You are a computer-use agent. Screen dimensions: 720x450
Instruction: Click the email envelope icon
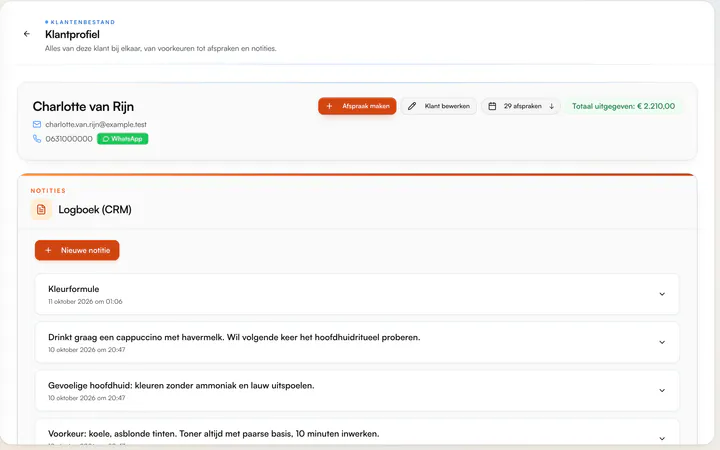tap(37, 124)
